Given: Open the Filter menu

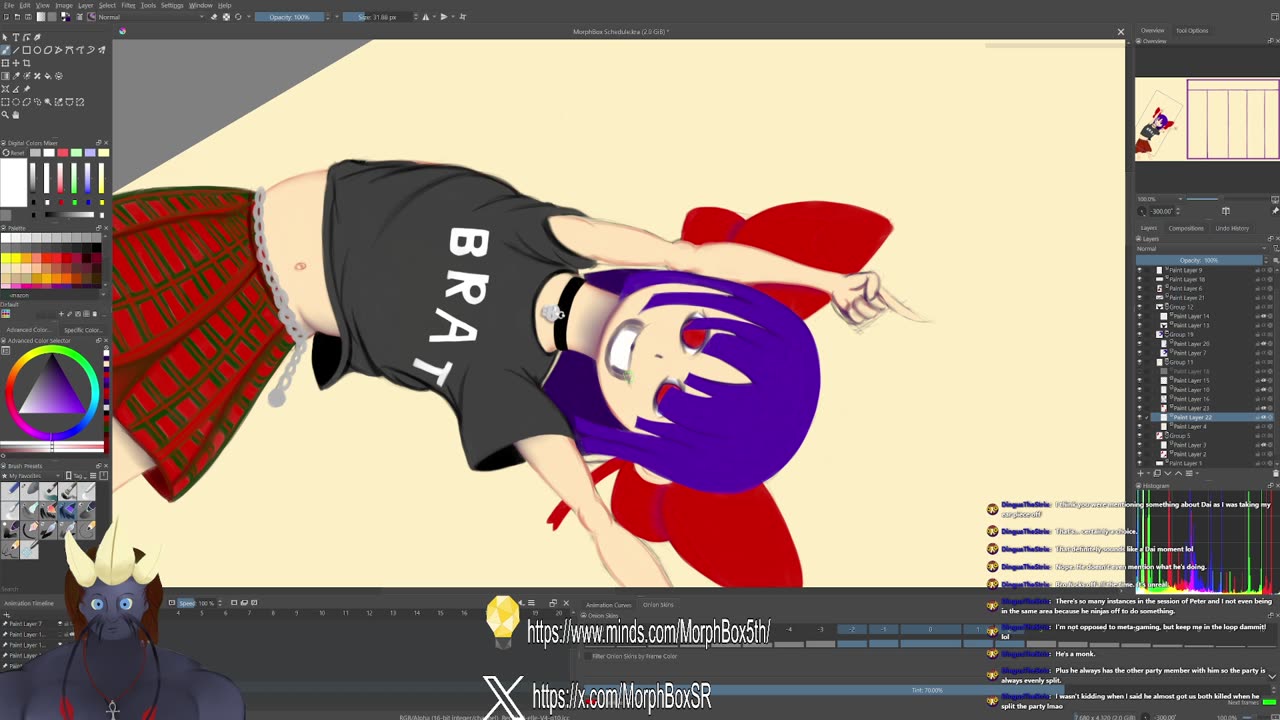Looking at the screenshot, I should [x=128, y=5].
